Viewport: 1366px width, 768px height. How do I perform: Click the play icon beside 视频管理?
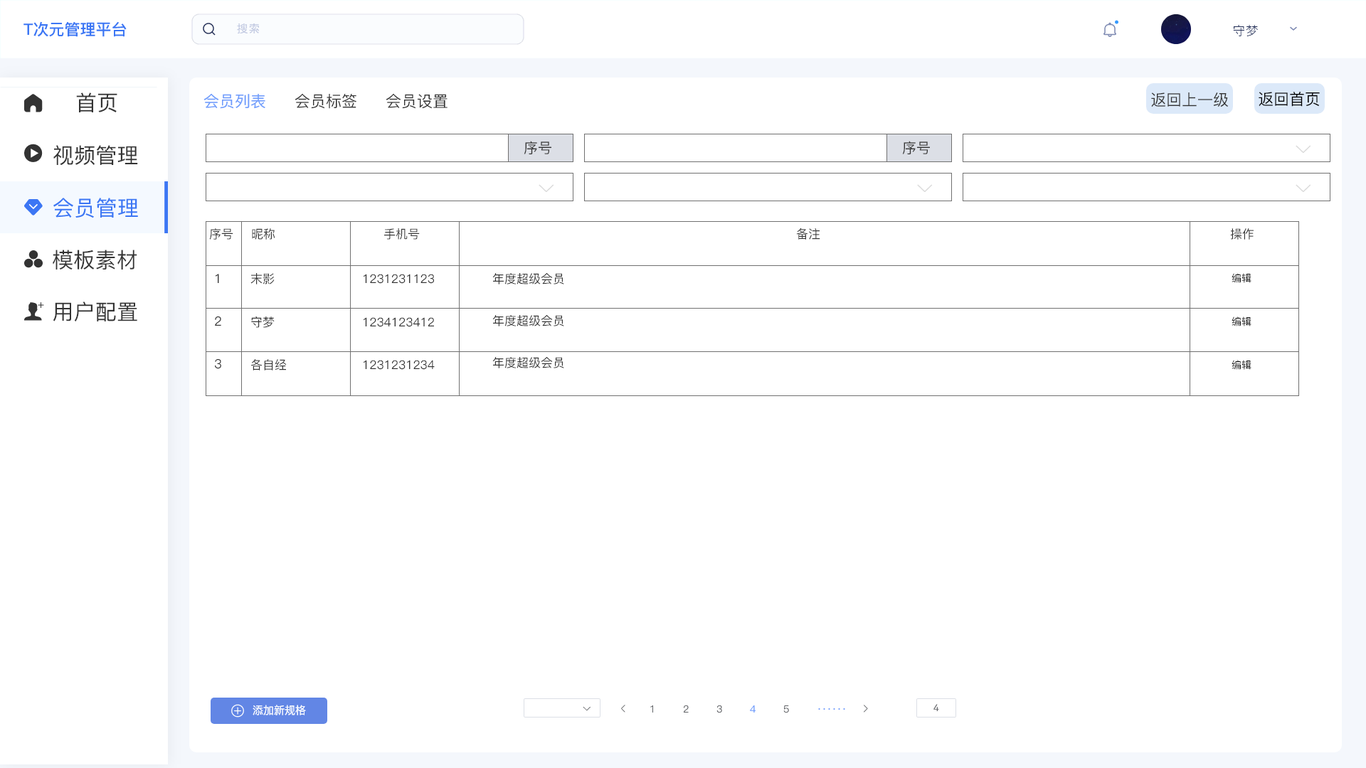click(x=33, y=153)
